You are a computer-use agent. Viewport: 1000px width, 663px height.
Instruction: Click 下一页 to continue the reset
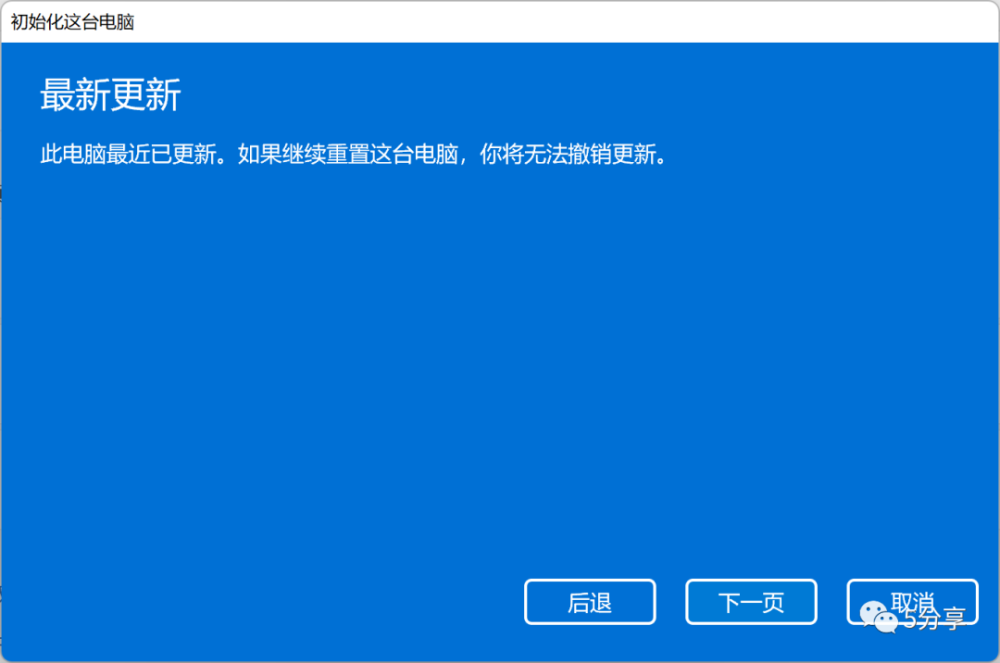pos(751,602)
